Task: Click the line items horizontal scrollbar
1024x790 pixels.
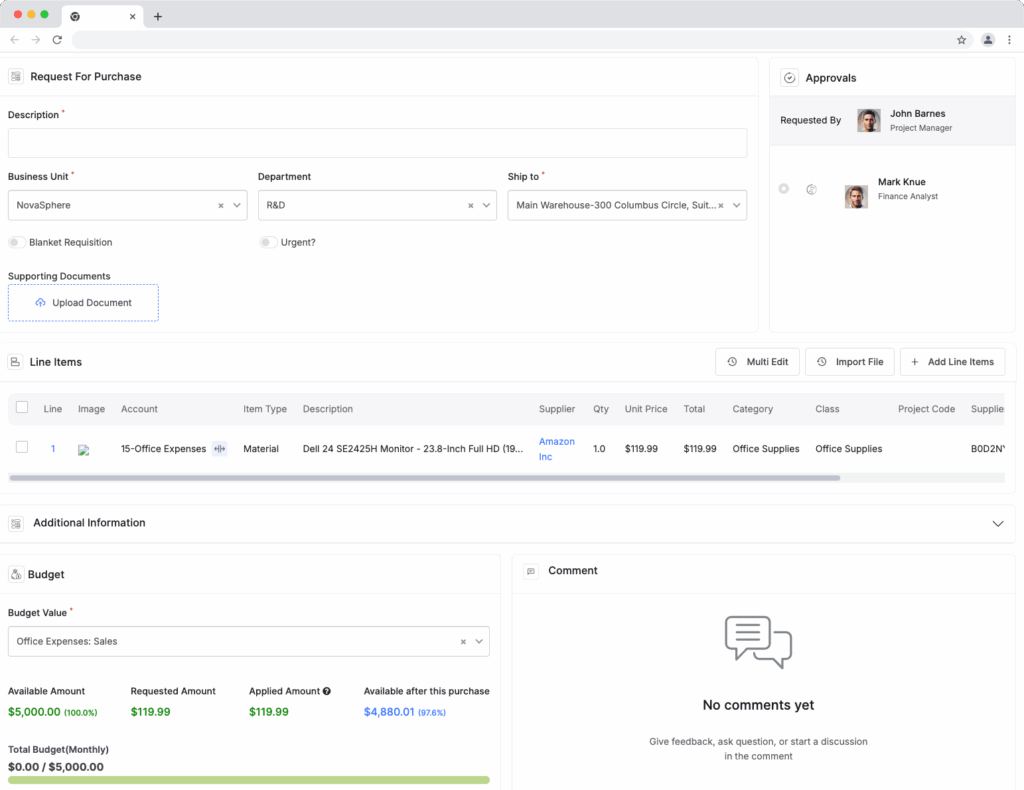Action: (424, 478)
